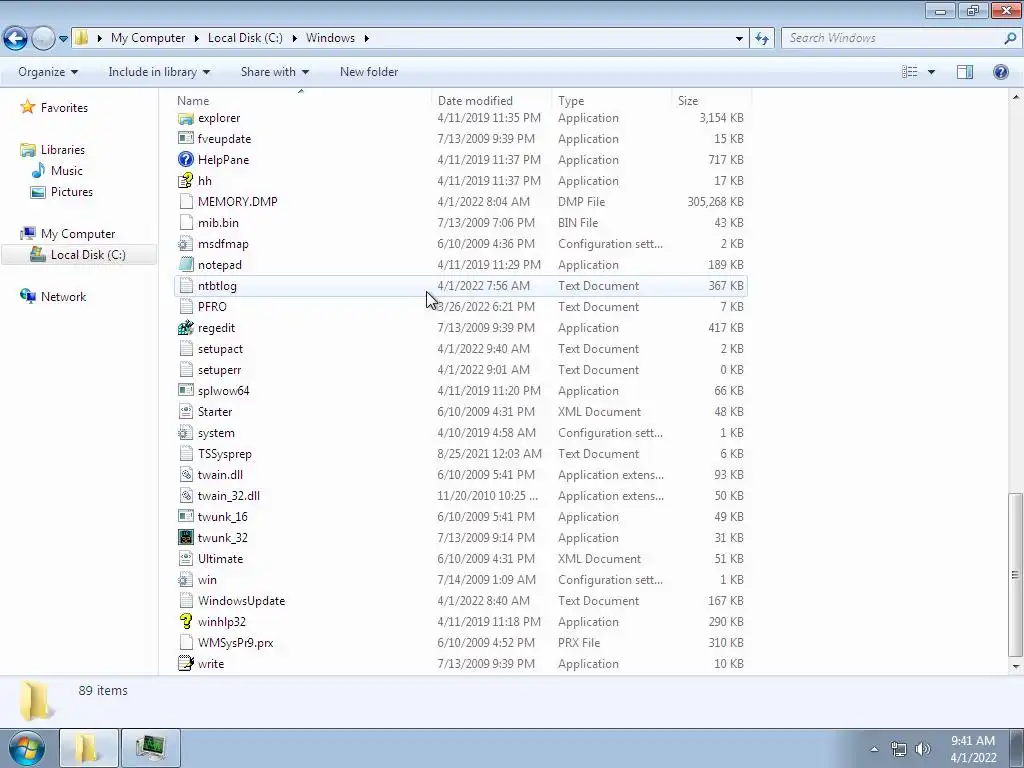Open the address bar history dropdown
The height and width of the screenshot is (768, 1024).
point(739,39)
